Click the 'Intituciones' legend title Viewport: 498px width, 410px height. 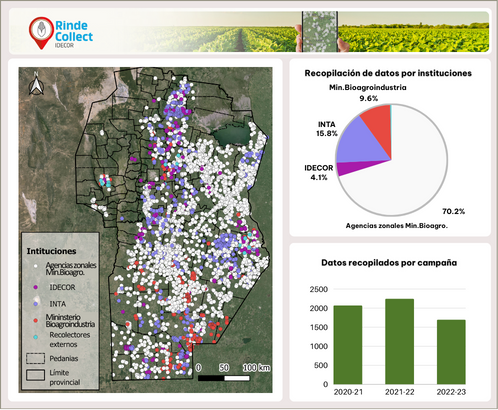tap(51, 251)
